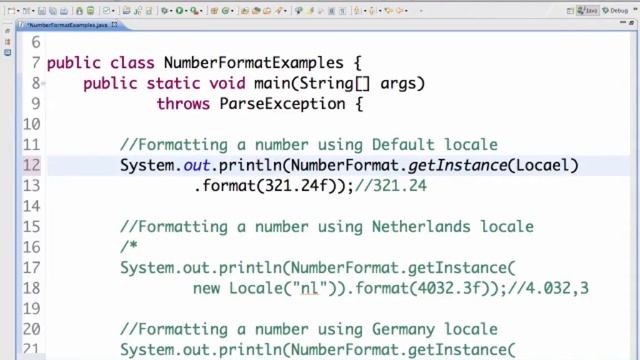Click the green Run button

(x=179, y=11)
